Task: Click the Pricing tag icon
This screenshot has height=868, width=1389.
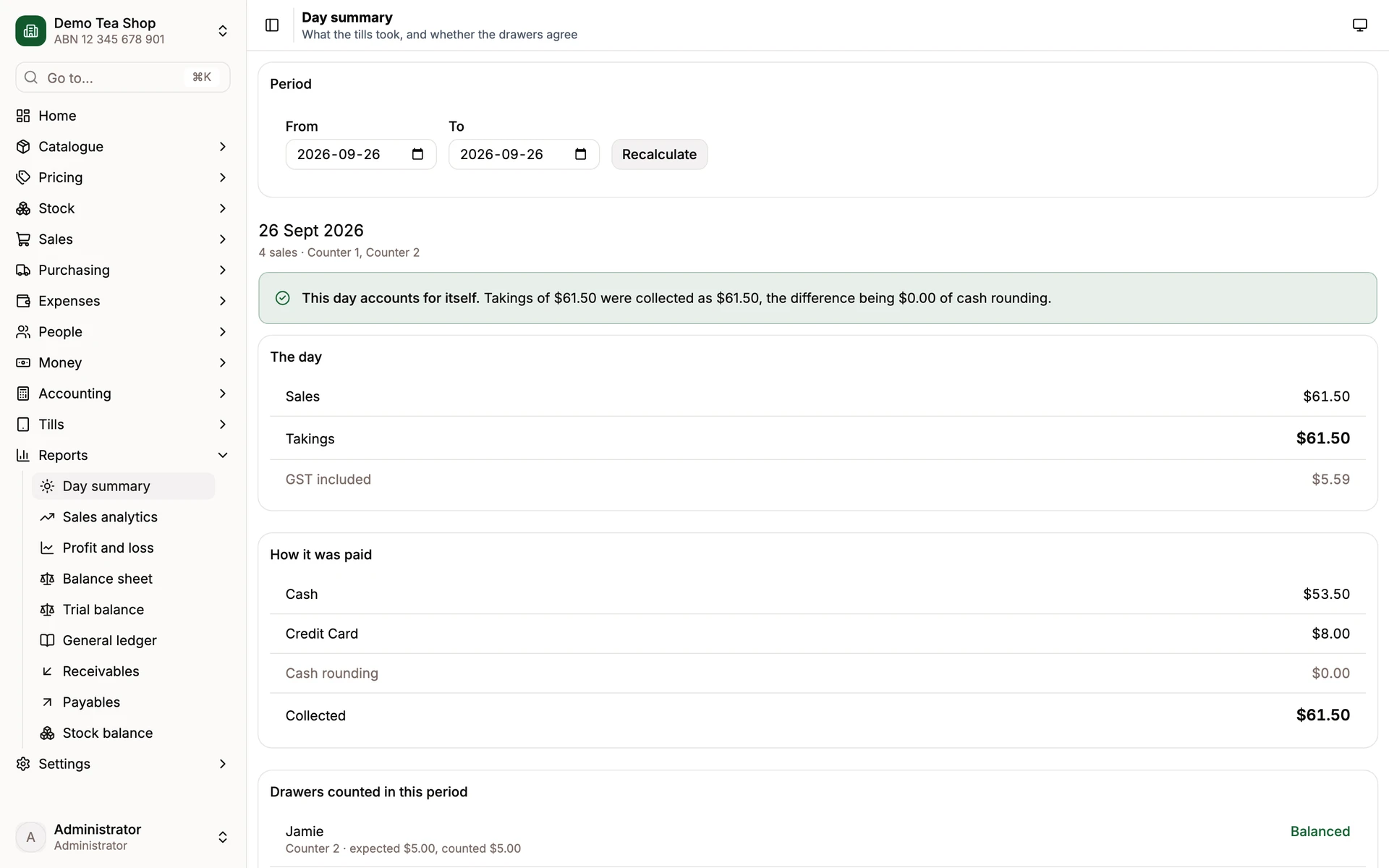Action: coord(23,177)
